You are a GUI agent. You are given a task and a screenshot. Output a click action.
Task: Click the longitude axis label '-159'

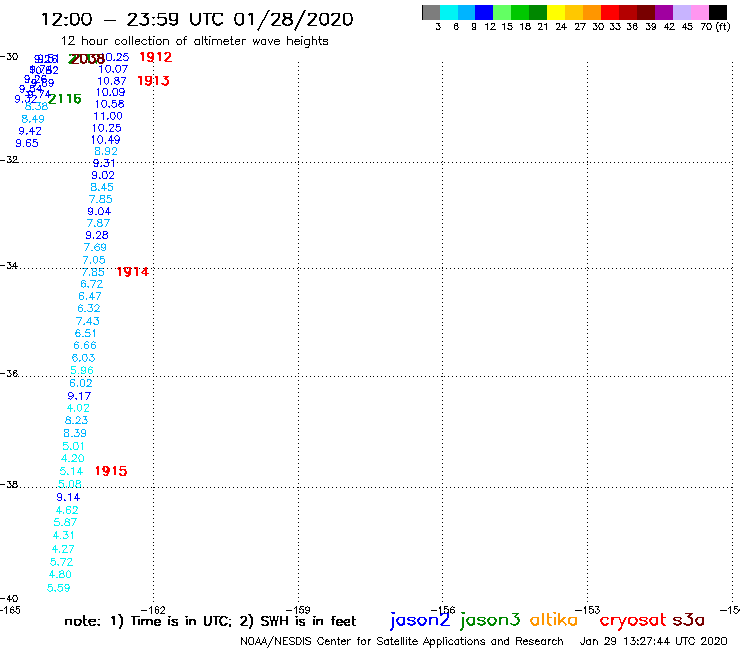298,610
